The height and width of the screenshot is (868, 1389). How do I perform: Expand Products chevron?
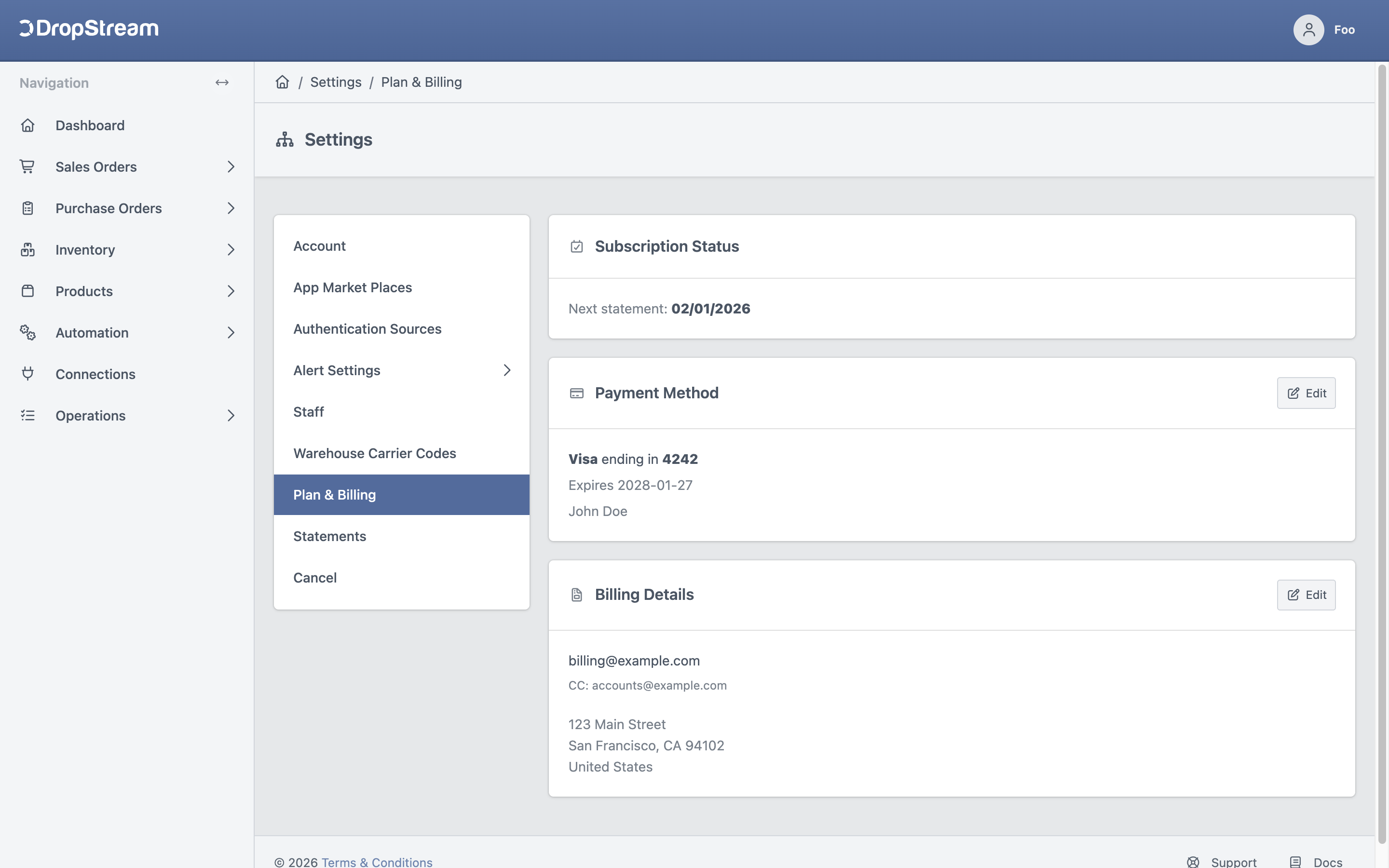(x=231, y=291)
